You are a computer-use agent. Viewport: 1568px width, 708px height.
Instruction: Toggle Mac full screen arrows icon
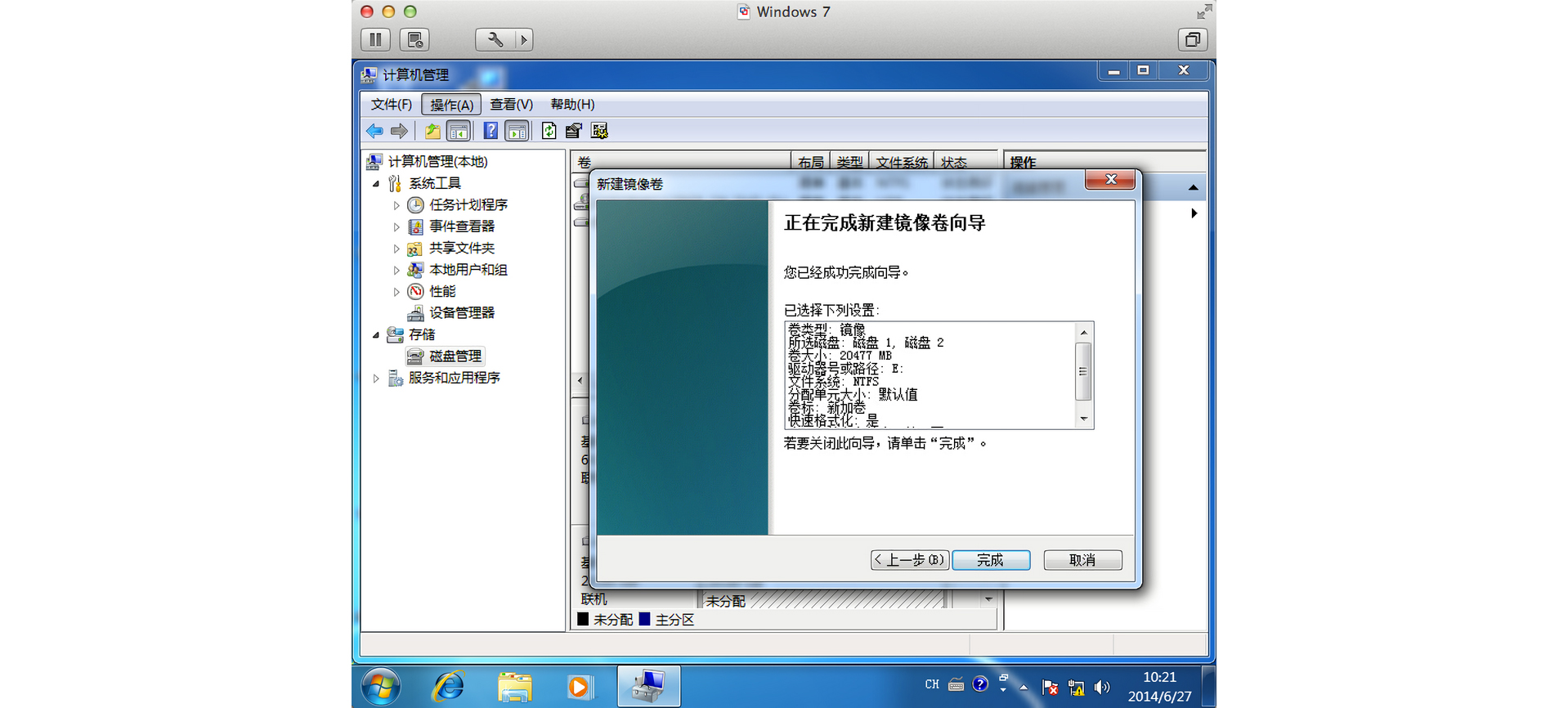tap(1203, 11)
